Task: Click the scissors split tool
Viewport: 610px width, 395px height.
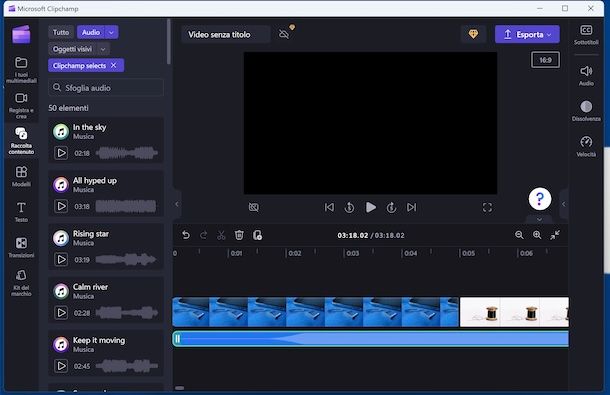Action: [221, 235]
